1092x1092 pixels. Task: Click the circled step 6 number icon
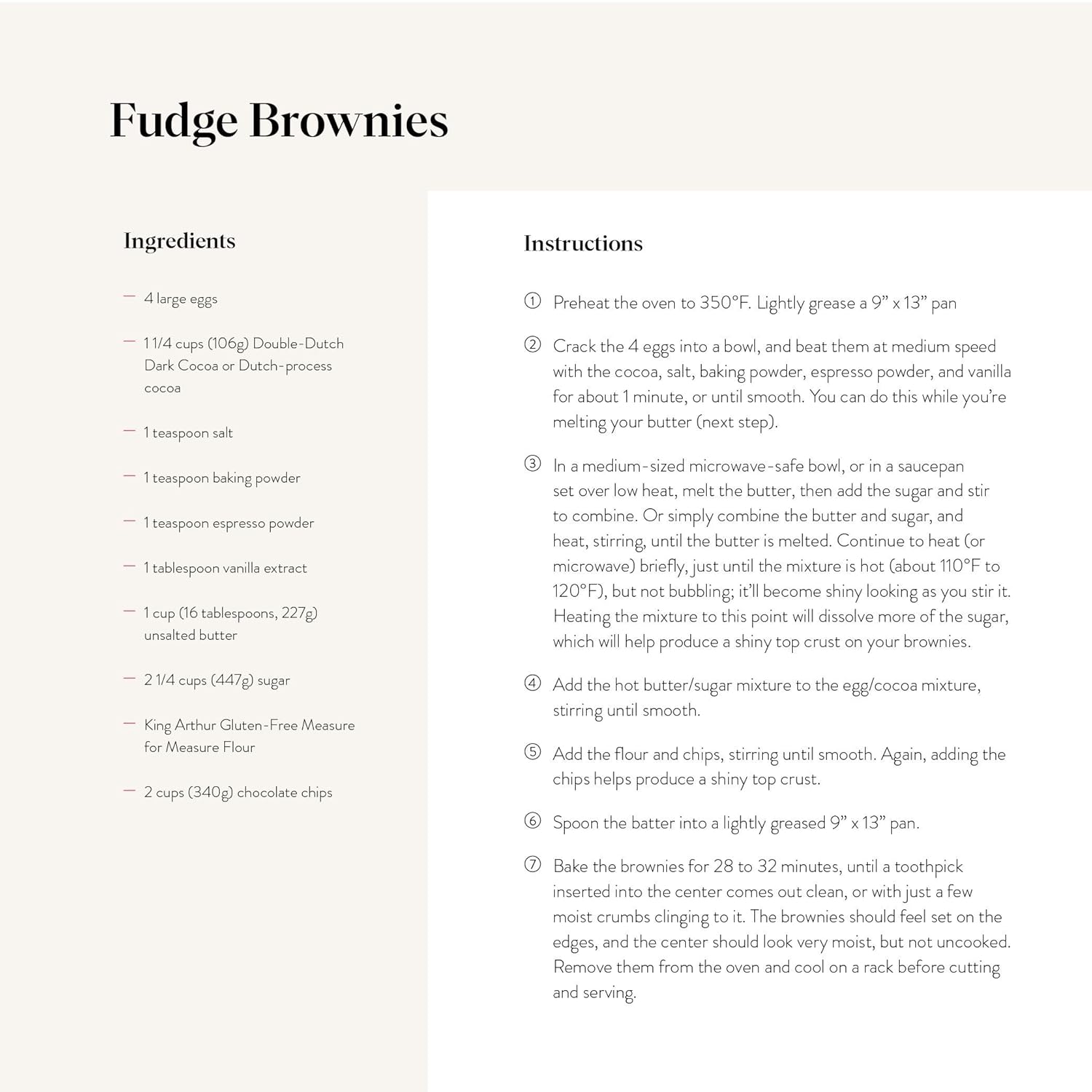point(533,821)
